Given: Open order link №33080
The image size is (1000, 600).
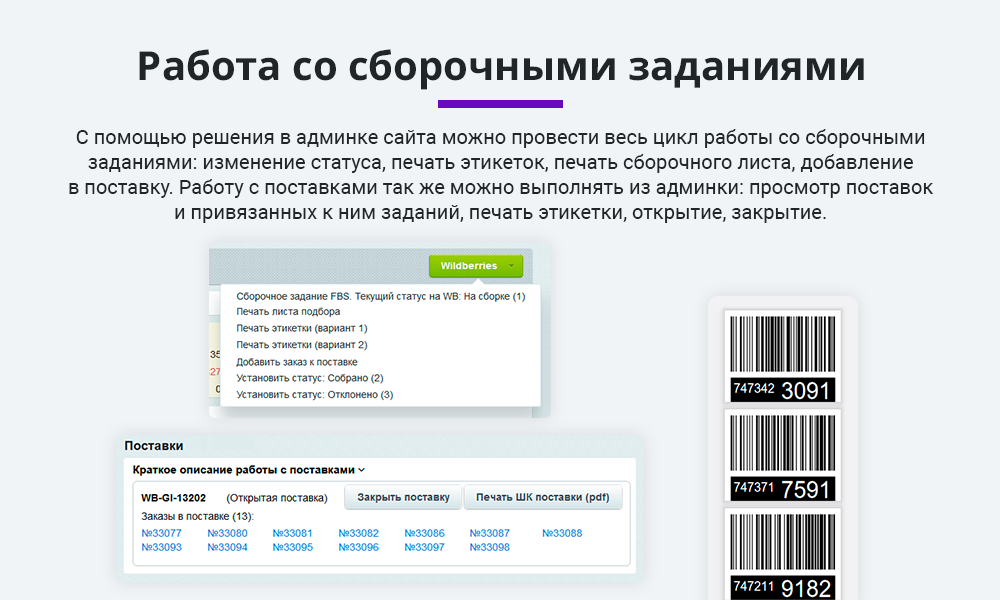Looking at the screenshot, I should tap(227, 533).
